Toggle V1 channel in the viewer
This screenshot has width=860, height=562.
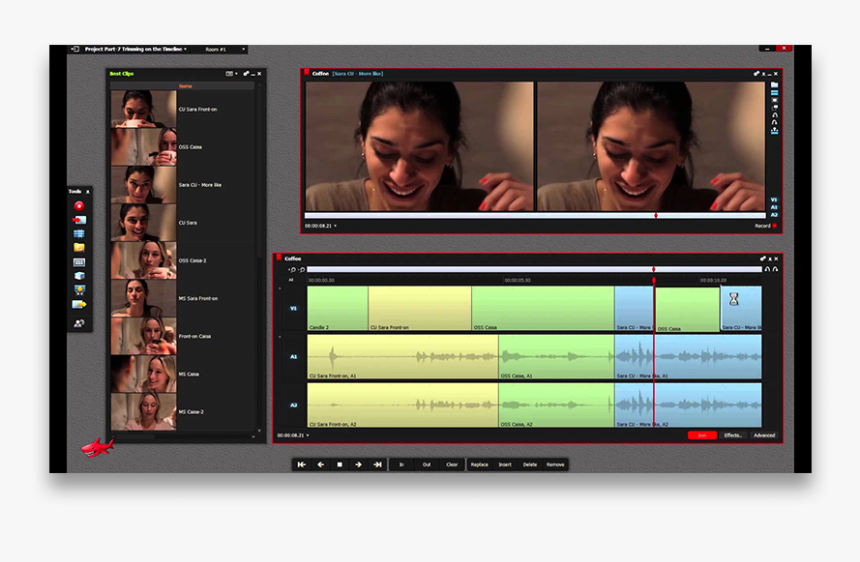coord(774,200)
